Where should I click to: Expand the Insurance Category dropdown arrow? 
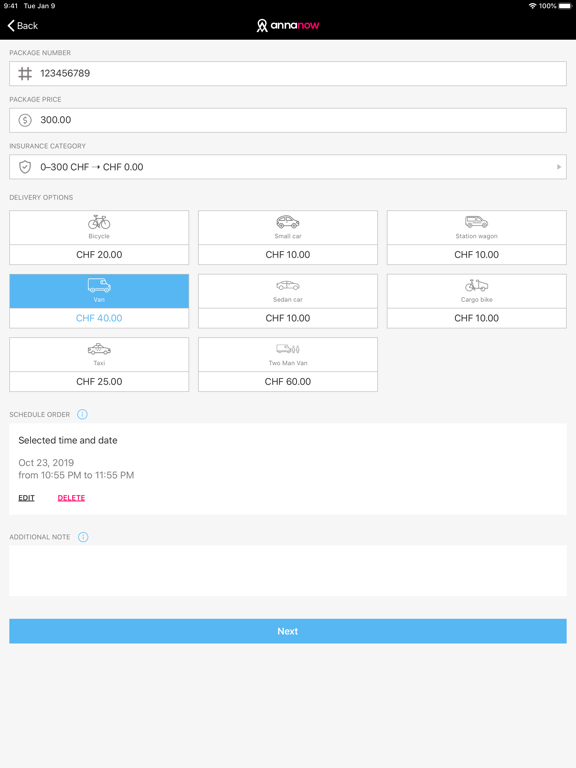point(559,167)
